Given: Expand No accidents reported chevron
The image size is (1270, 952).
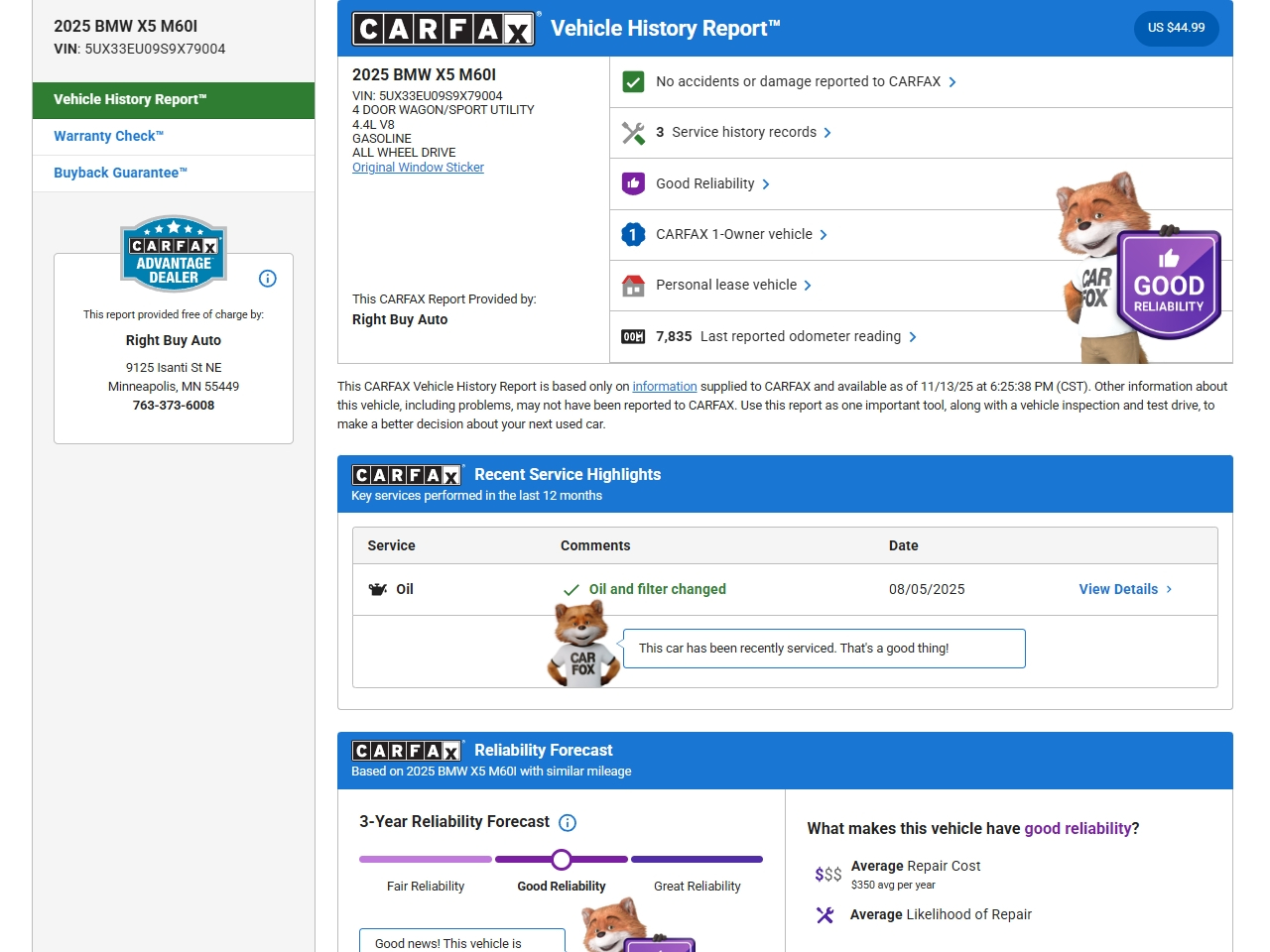Looking at the screenshot, I should coord(952,82).
